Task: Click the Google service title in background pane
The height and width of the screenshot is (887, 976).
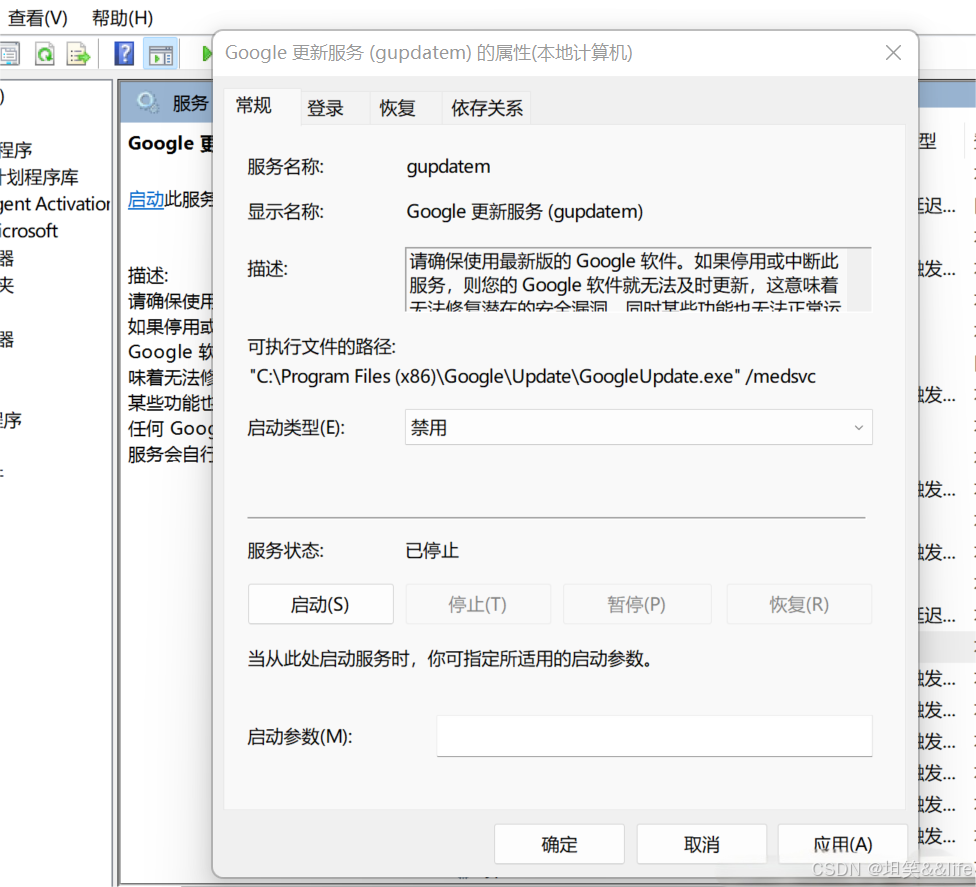Action: [x=170, y=143]
